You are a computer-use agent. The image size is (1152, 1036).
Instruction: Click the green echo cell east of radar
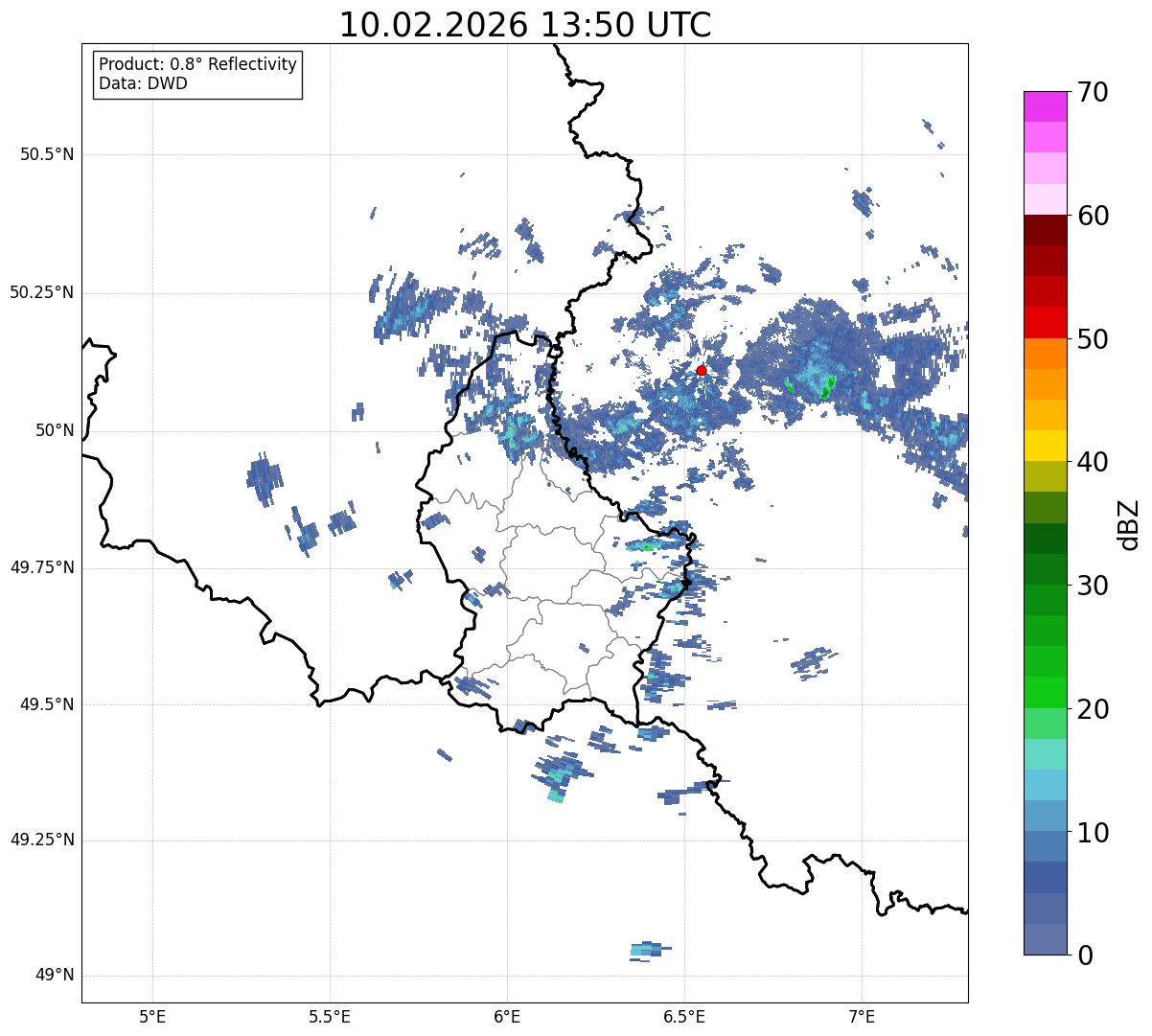click(827, 388)
